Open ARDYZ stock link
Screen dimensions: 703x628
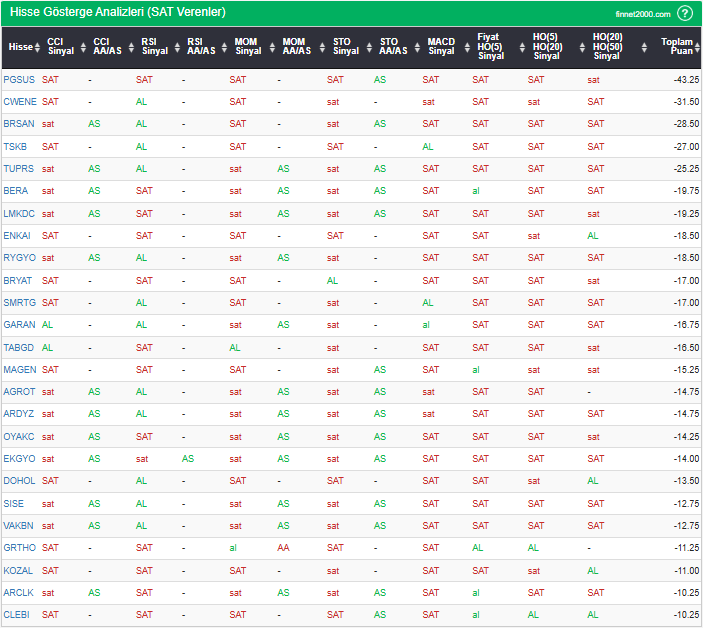(x=18, y=414)
